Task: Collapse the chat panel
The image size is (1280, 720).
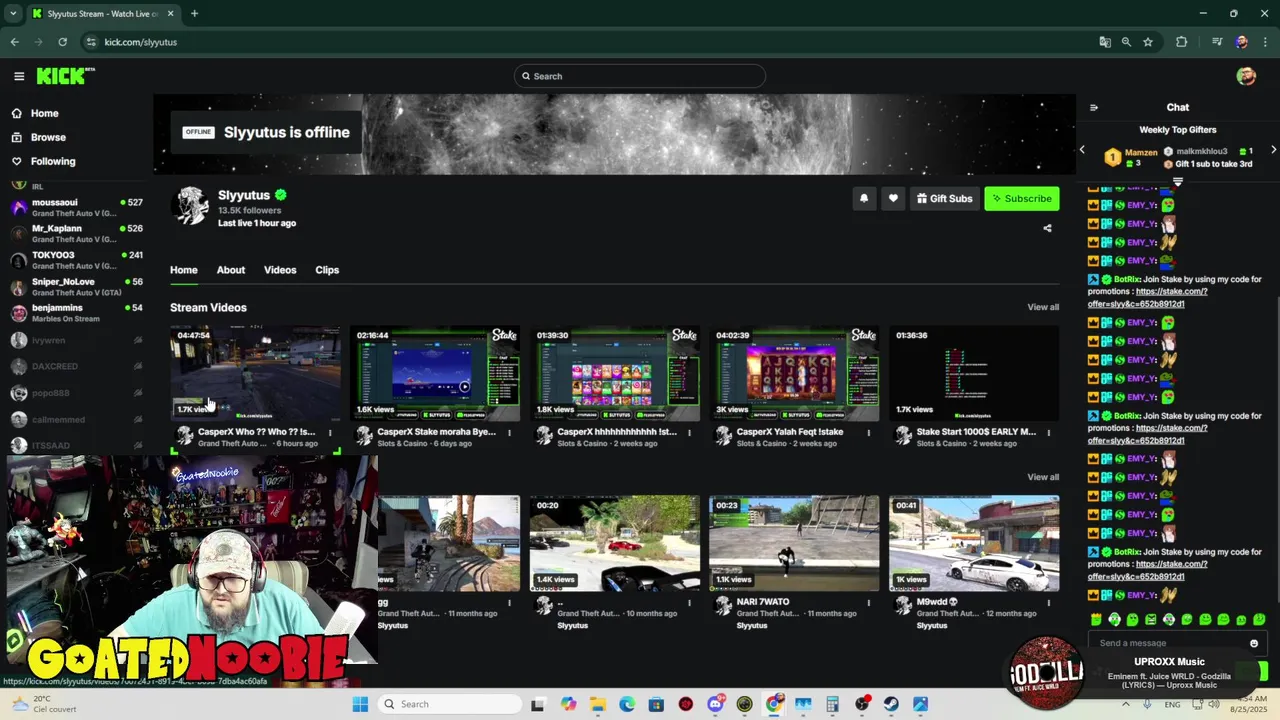Action: [x=1093, y=107]
